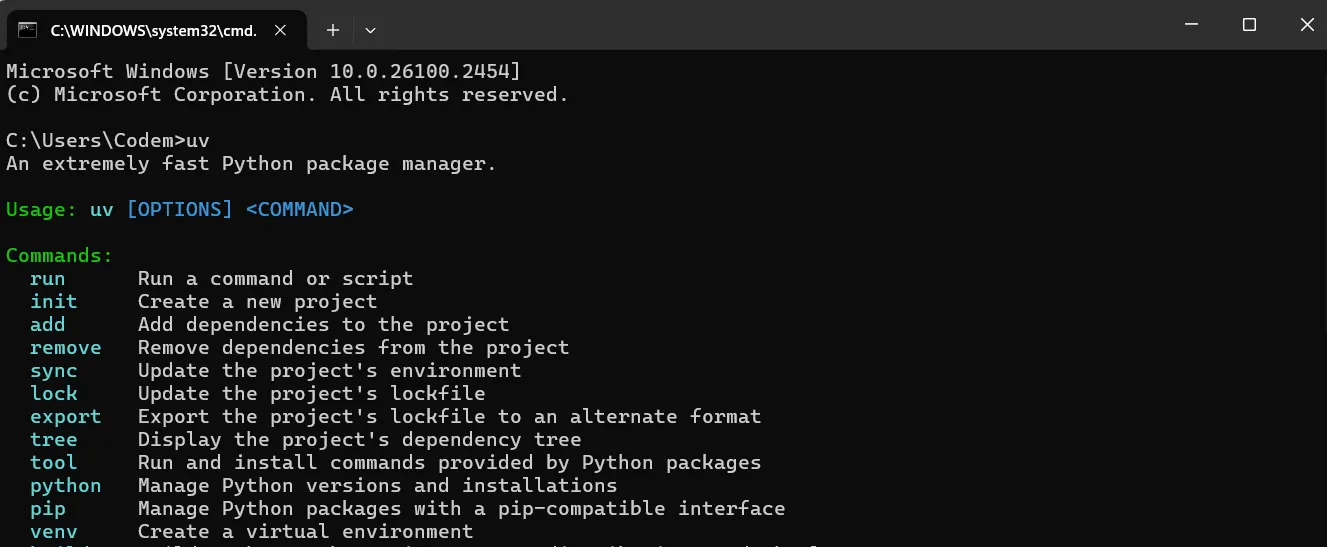
Task: Click the "remove" command name
Action: (x=66, y=347)
